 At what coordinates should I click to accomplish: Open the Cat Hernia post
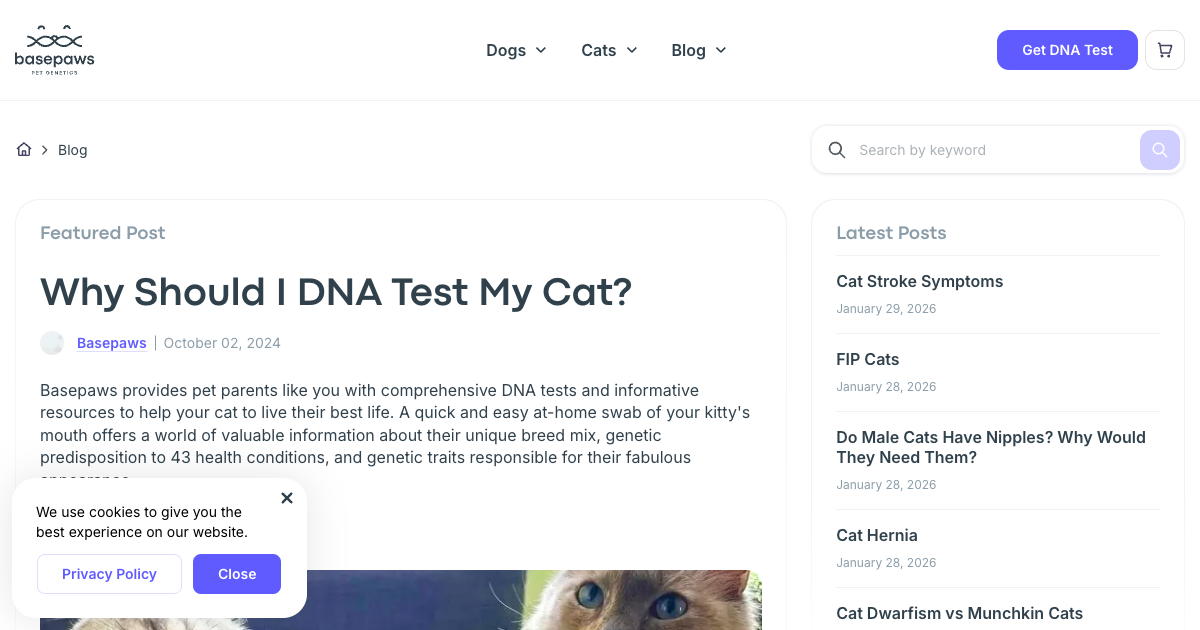coord(876,536)
